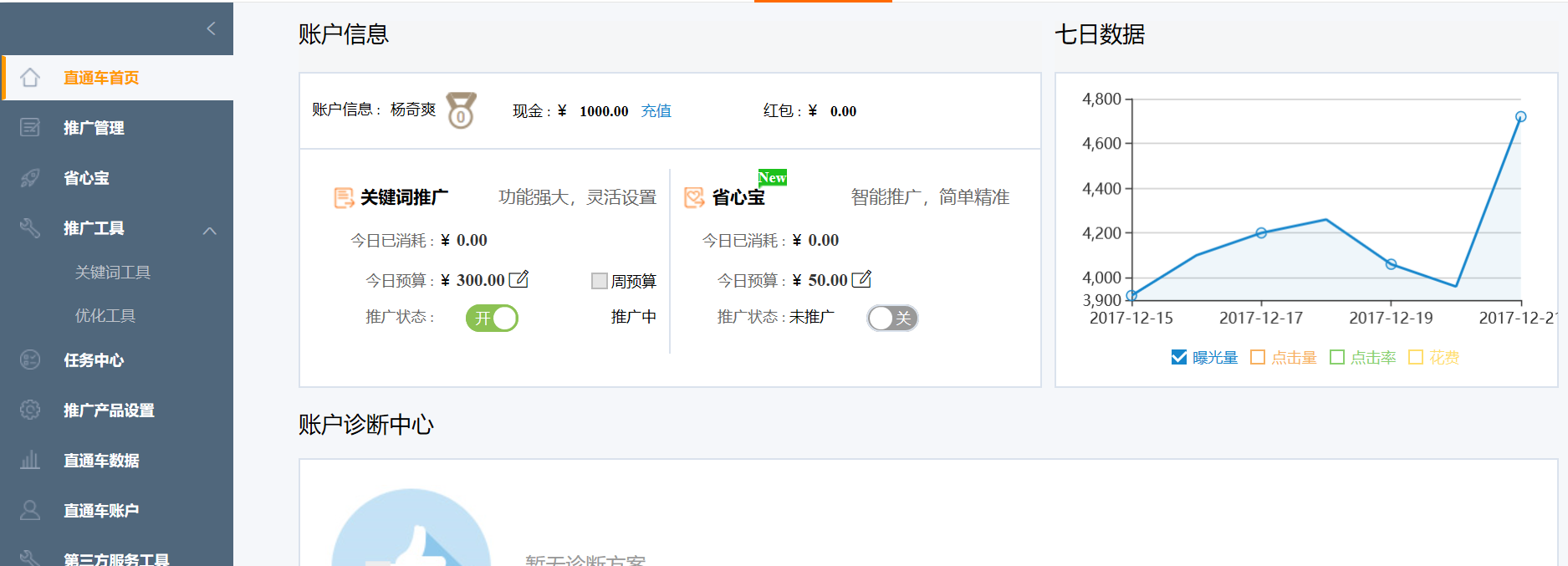
Task: Click the 未推广 status text
Action: (812, 317)
